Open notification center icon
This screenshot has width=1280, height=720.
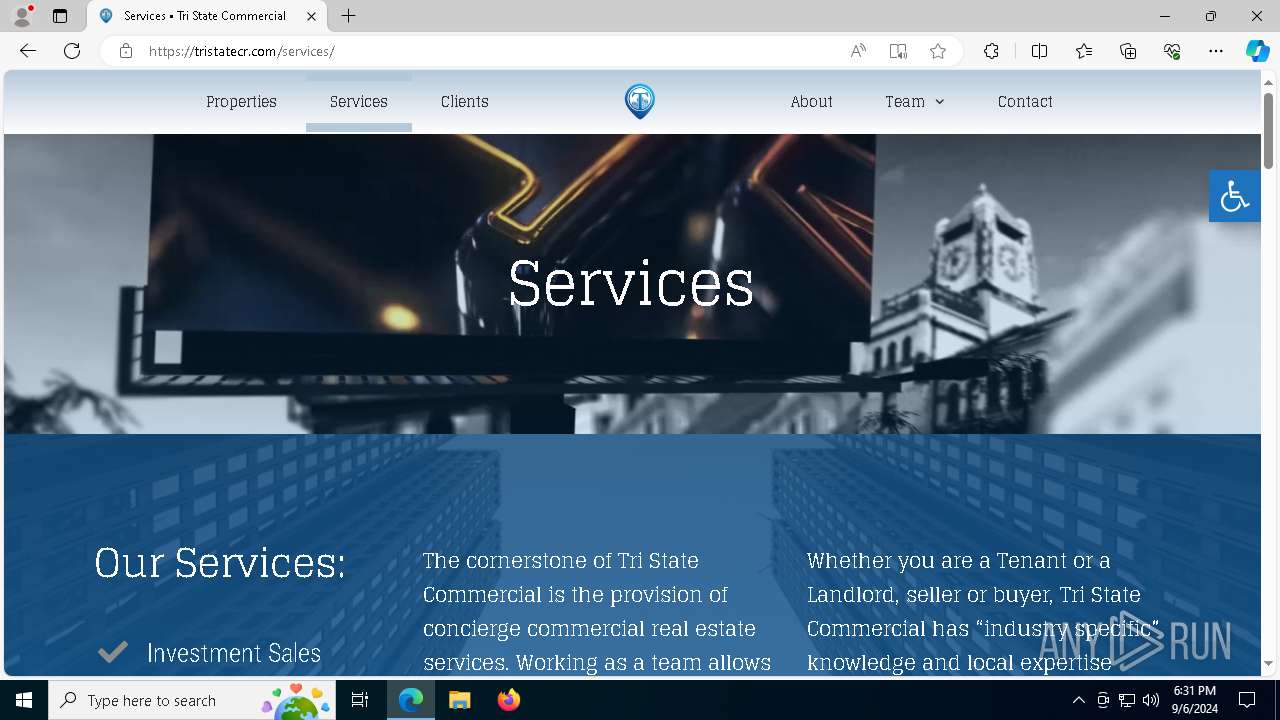point(1247,700)
